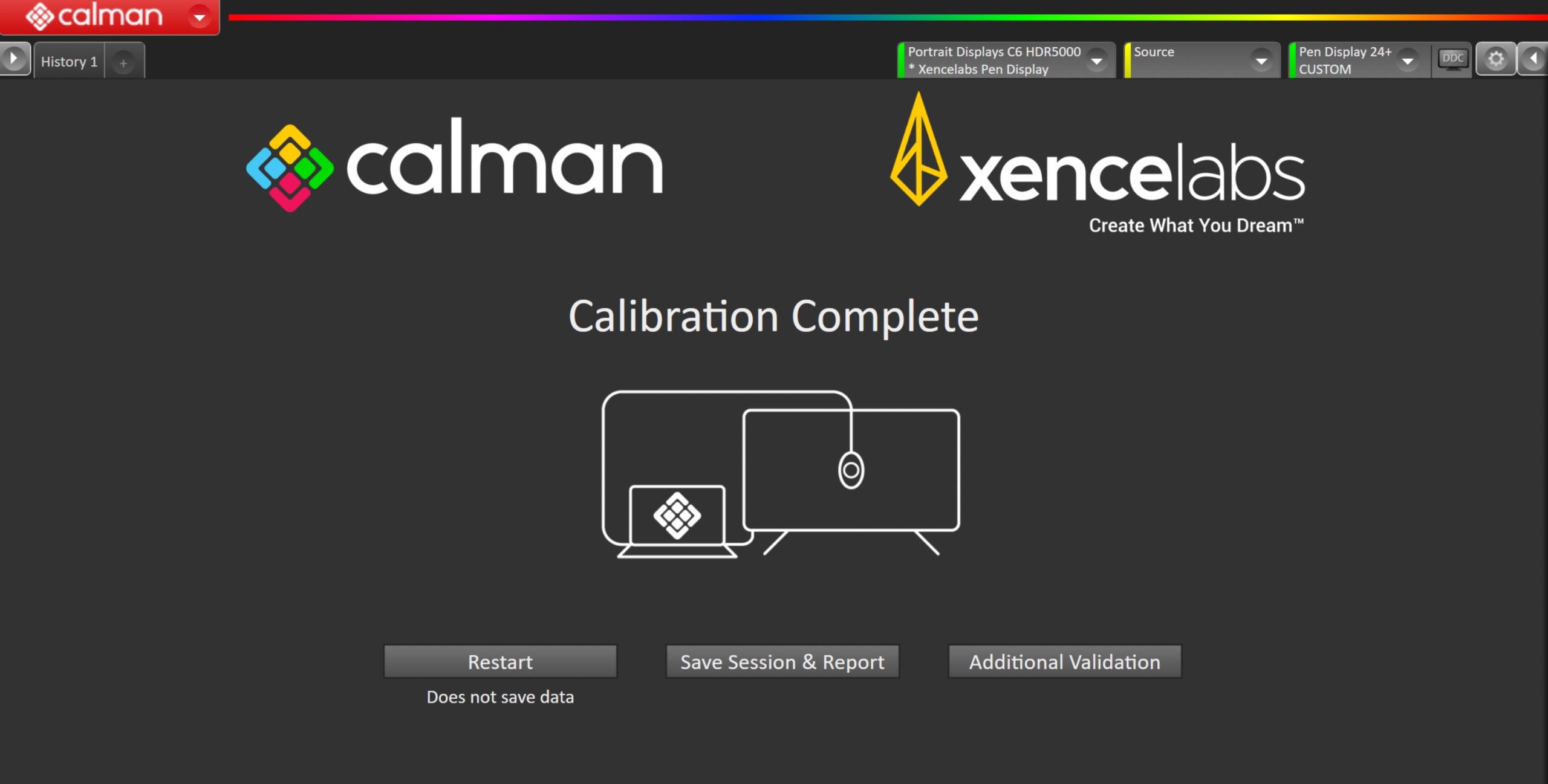Collapse the right panel using arrow icon
Viewport: 1548px width, 784px height.
1533,59
